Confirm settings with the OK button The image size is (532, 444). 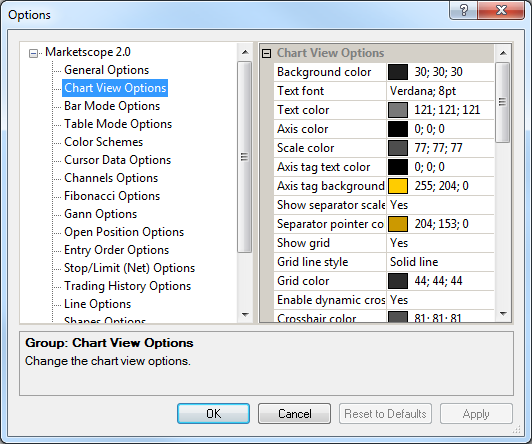pyautogui.click(x=213, y=413)
